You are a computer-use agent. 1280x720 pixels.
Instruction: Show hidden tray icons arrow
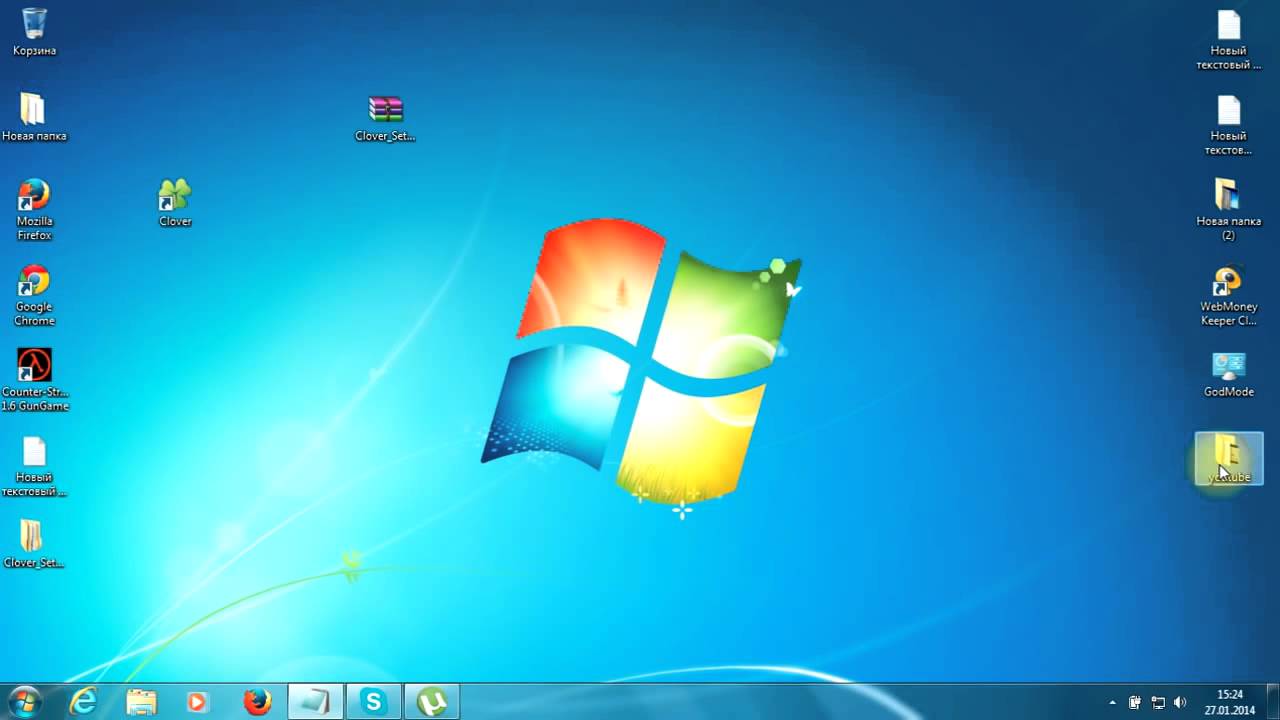click(x=1113, y=702)
